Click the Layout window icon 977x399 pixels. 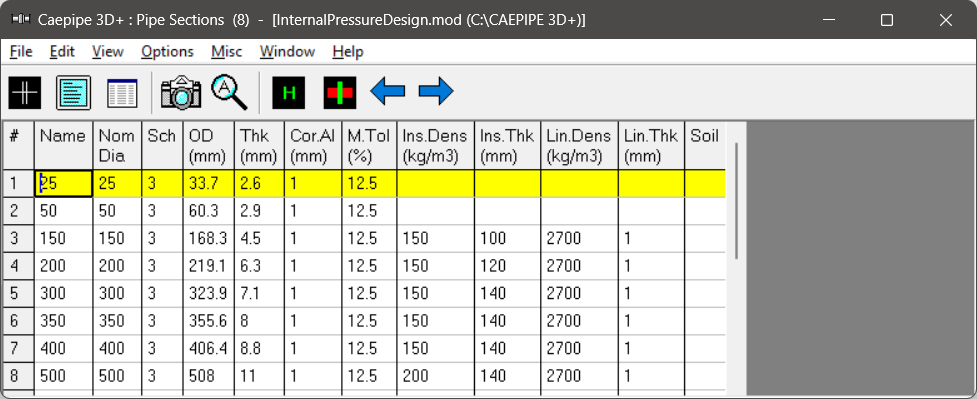click(74, 93)
